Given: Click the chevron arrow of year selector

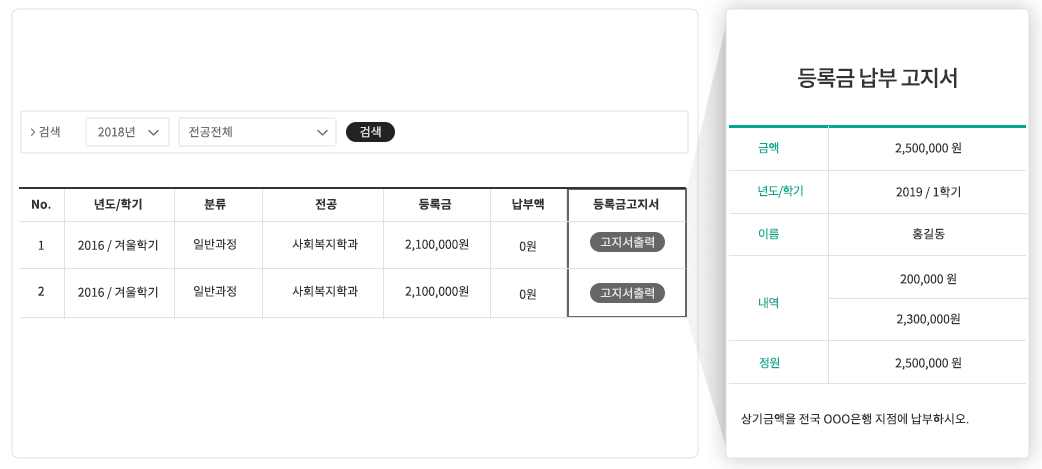Looking at the screenshot, I should 154,133.
